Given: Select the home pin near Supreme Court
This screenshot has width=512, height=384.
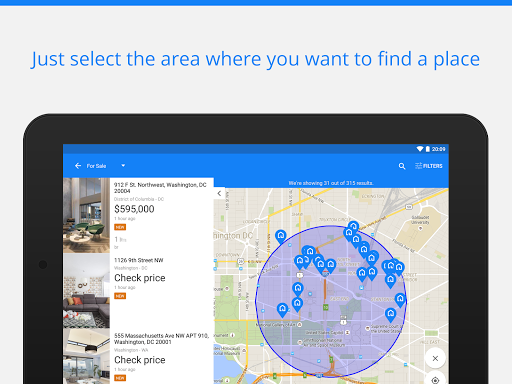Looking at the screenshot, I should 390,314.
